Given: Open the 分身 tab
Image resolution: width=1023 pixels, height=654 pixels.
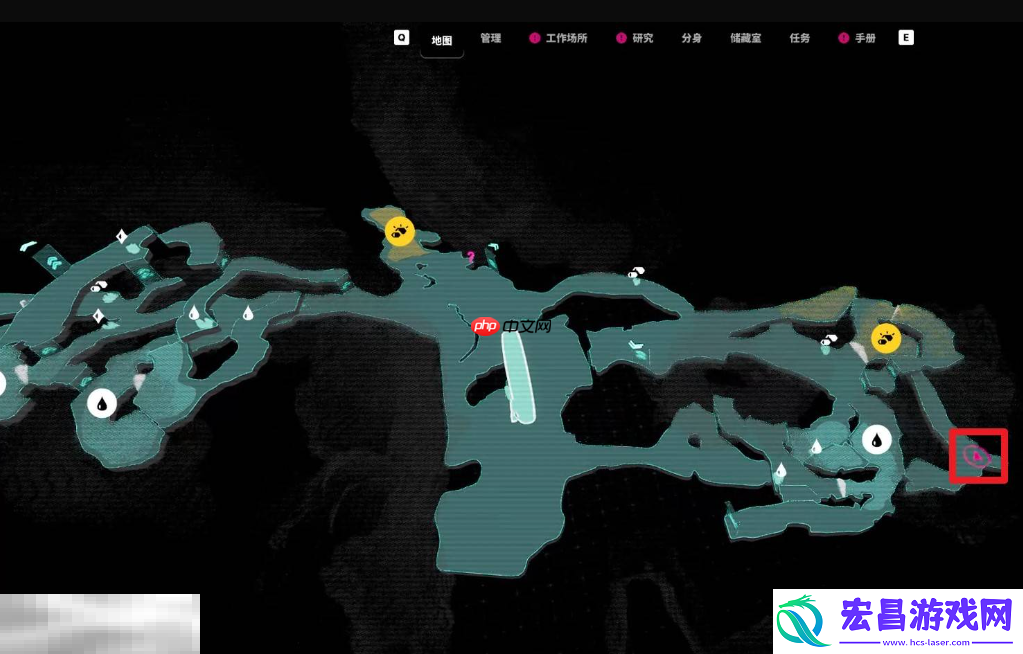Looking at the screenshot, I should (692, 39).
